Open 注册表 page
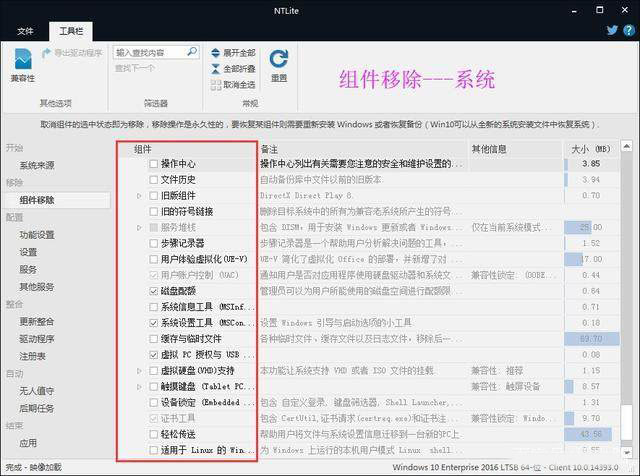 click(x=32, y=356)
